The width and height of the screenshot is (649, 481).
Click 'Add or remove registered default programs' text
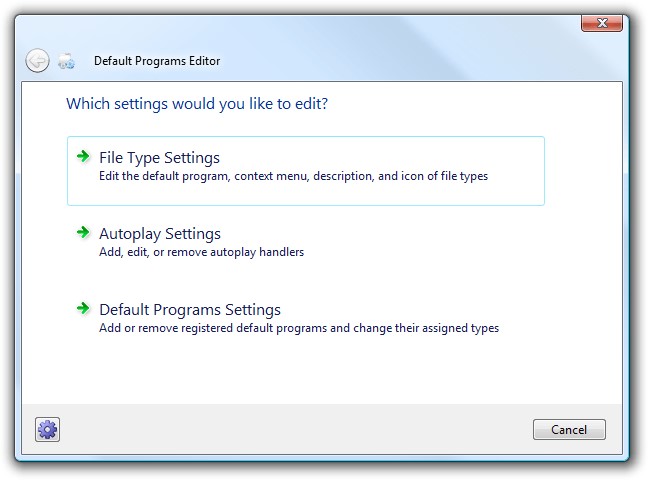click(298, 328)
